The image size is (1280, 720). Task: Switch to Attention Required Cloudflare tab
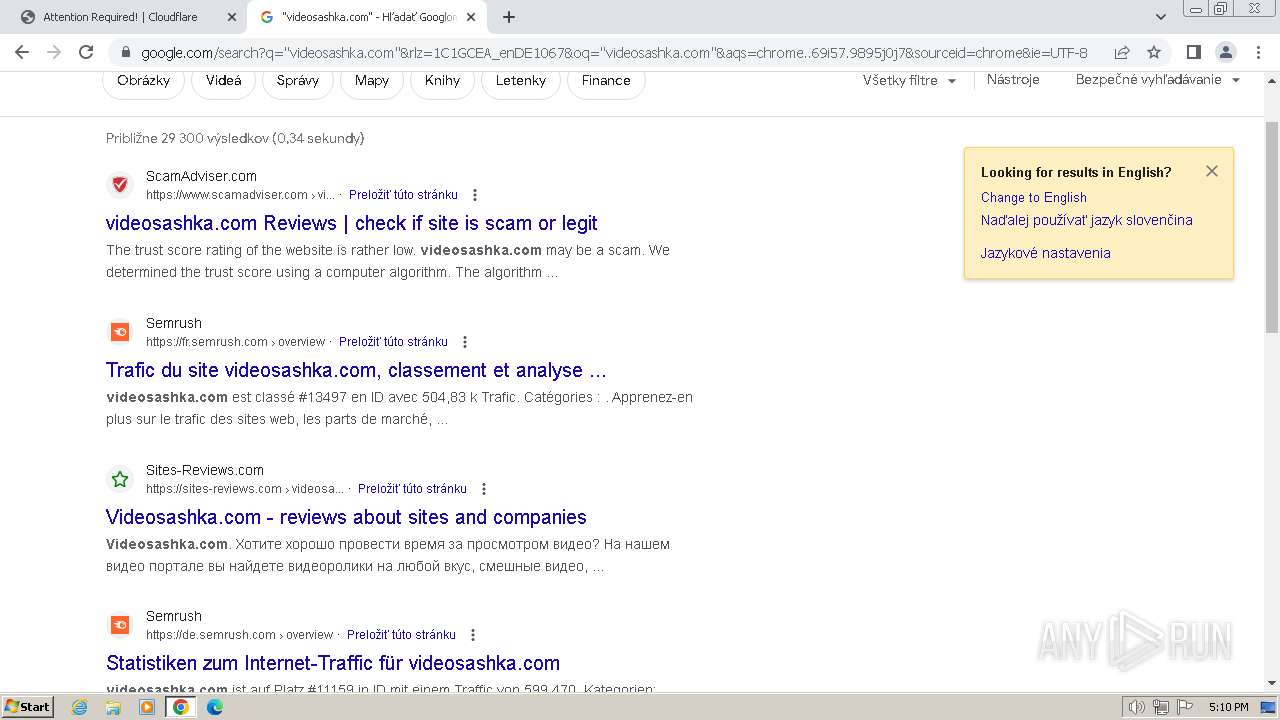125,17
